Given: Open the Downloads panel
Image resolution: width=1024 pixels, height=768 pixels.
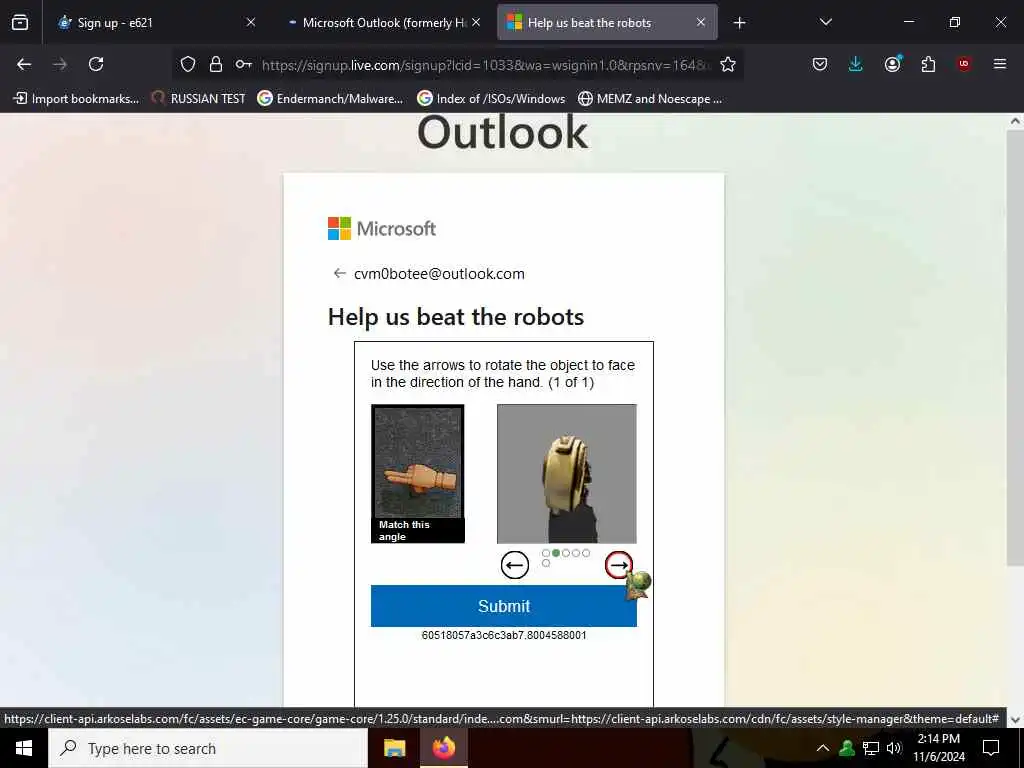Looking at the screenshot, I should pos(856,64).
